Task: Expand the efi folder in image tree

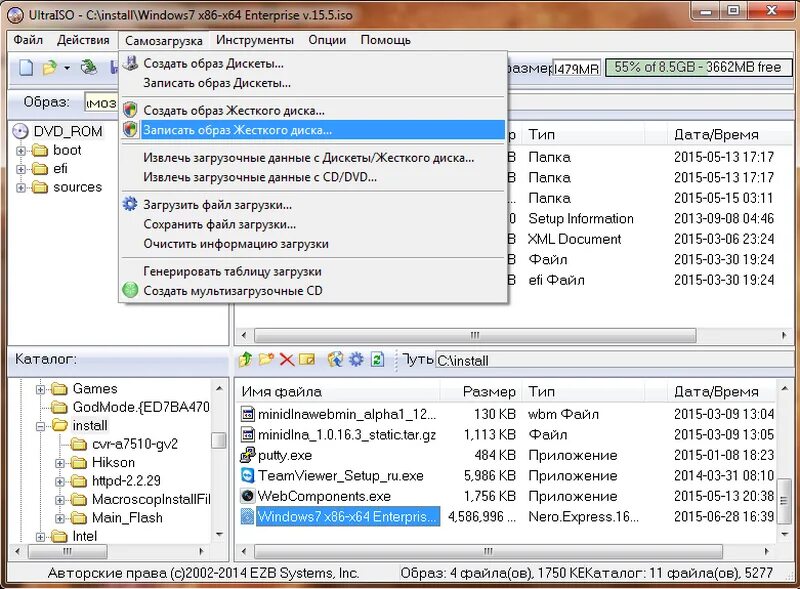Action: click(21, 169)
